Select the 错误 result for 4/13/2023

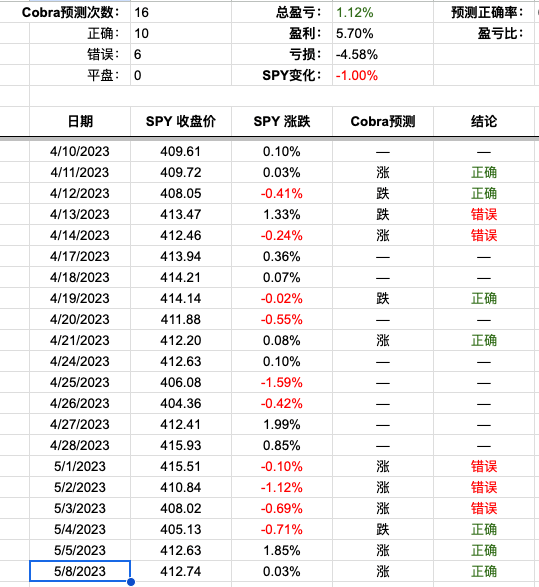(x=484, y=214)
